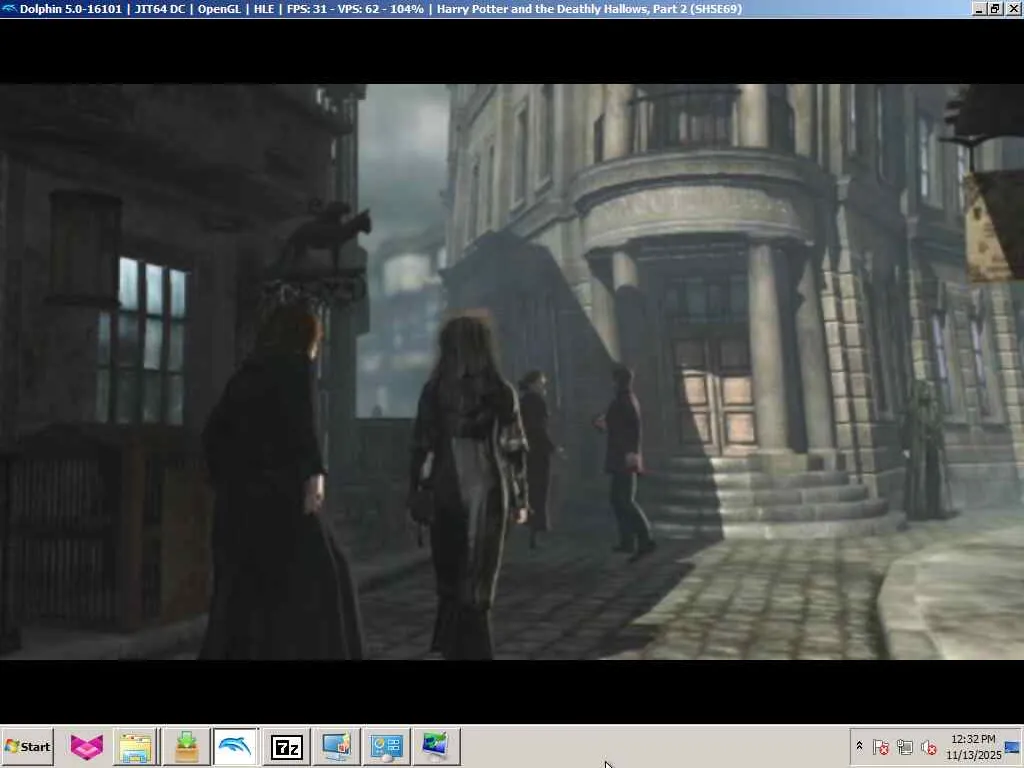The height and width of the screenshot is (768, 1024).
Task: Click the Show Desktop button at taskbar end
Action: [x=1013, y=746]
